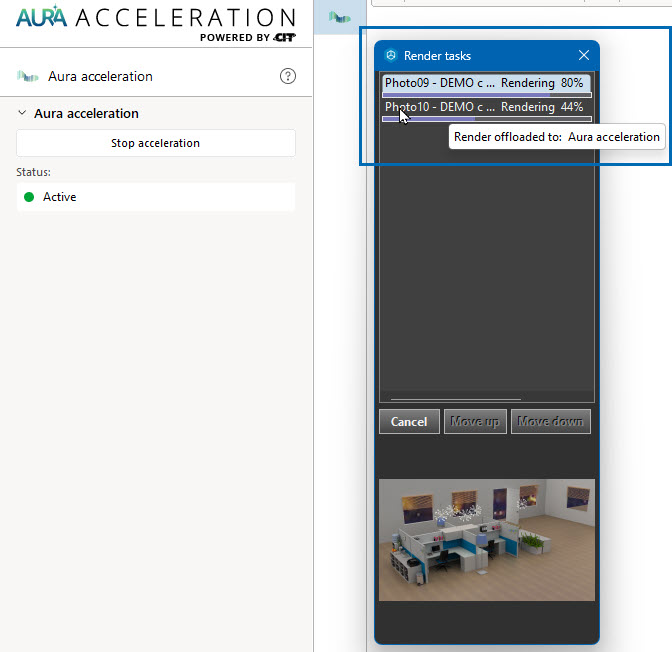Click the Move up button
672x652 pixels.
(x=475, y=422)
